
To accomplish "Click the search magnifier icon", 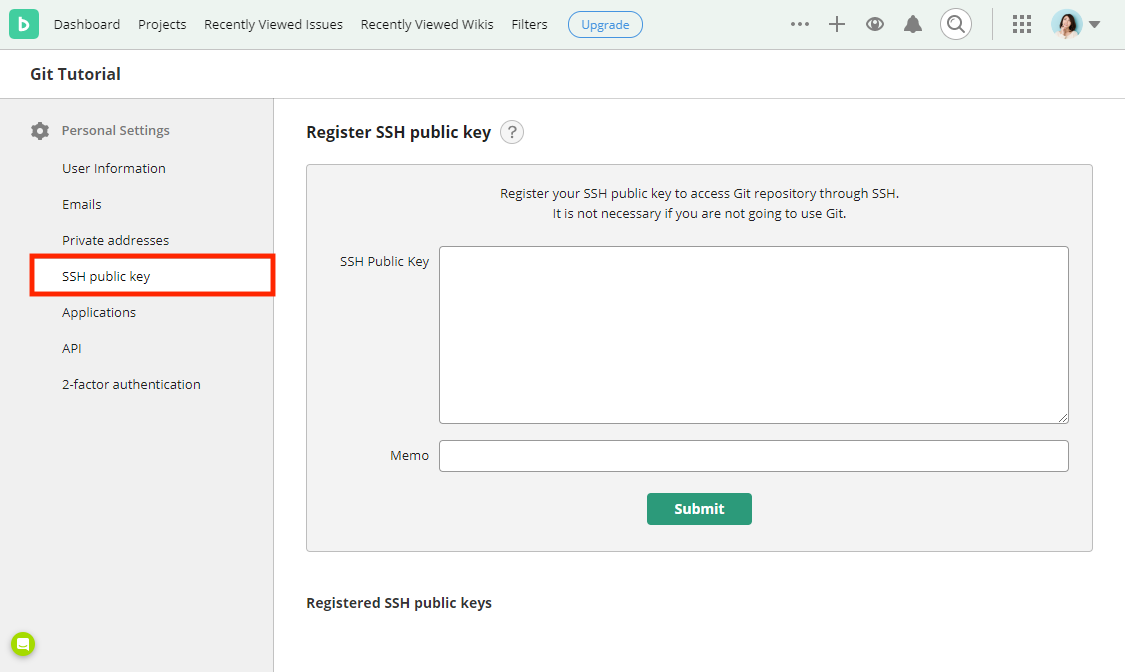I will [956, 24].
